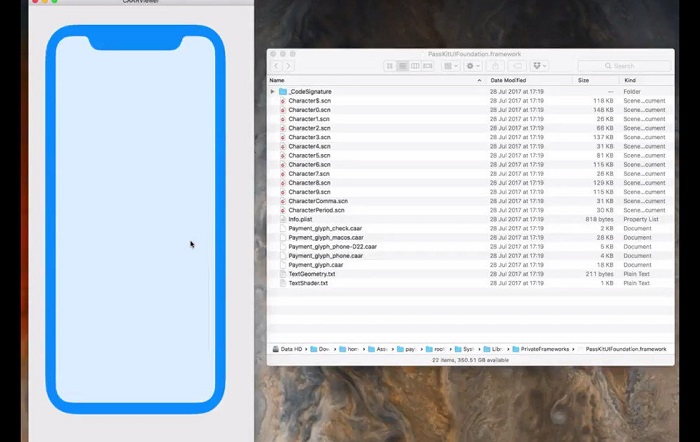Image resolution: width=700 pixels, height=442 pixels.
Task: Select the Info.plist file
Action: 300,219
